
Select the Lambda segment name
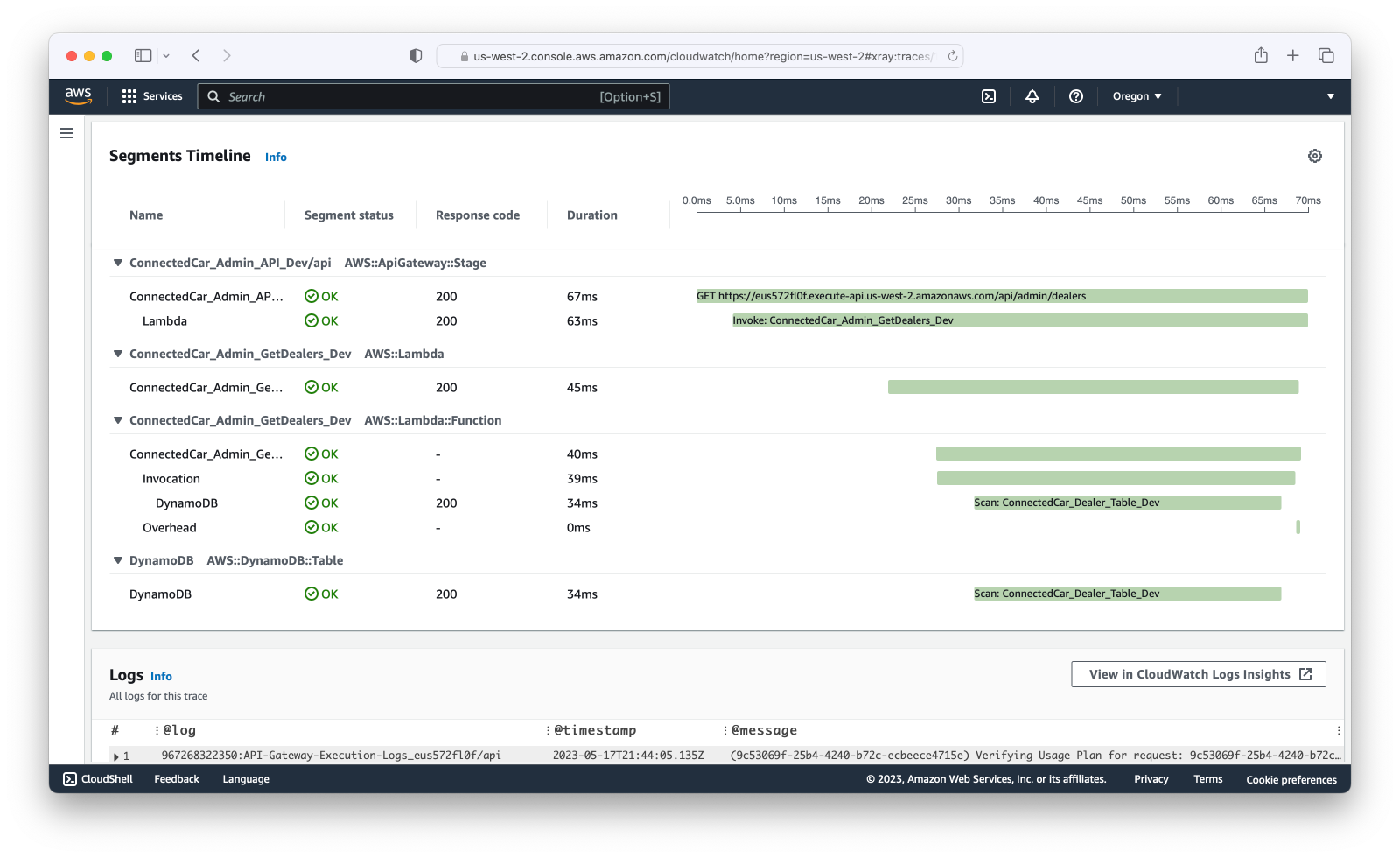click(x=164, y=320)
